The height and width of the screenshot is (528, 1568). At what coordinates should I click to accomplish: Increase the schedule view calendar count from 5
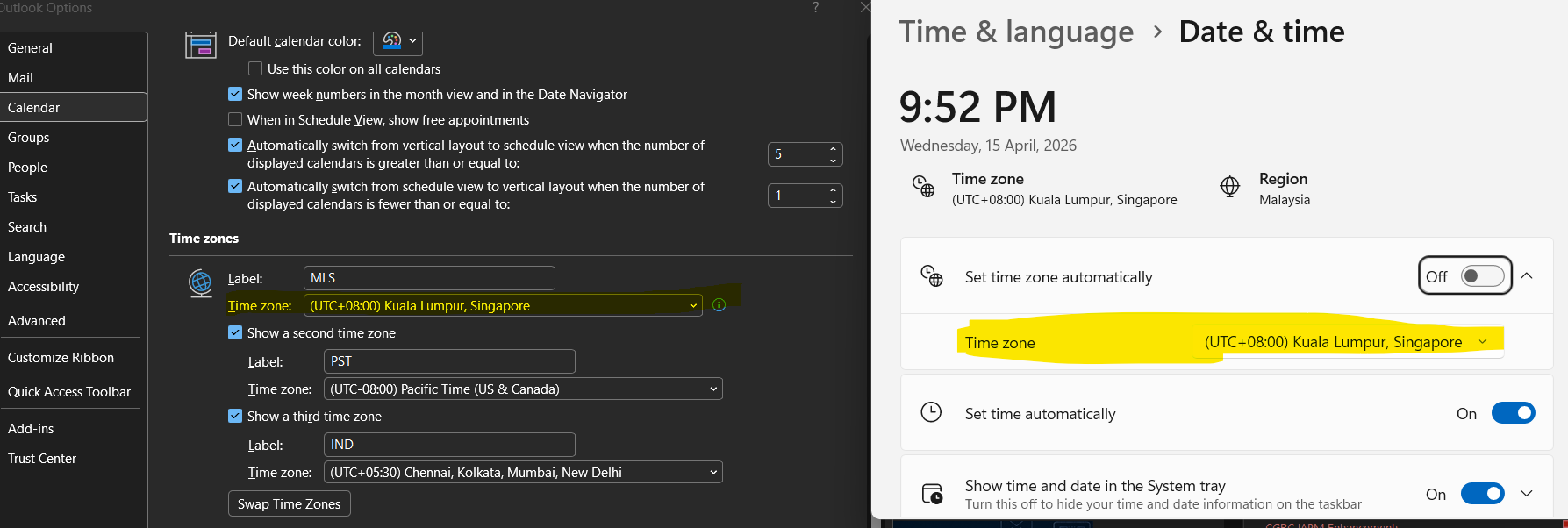pos(833,148)
